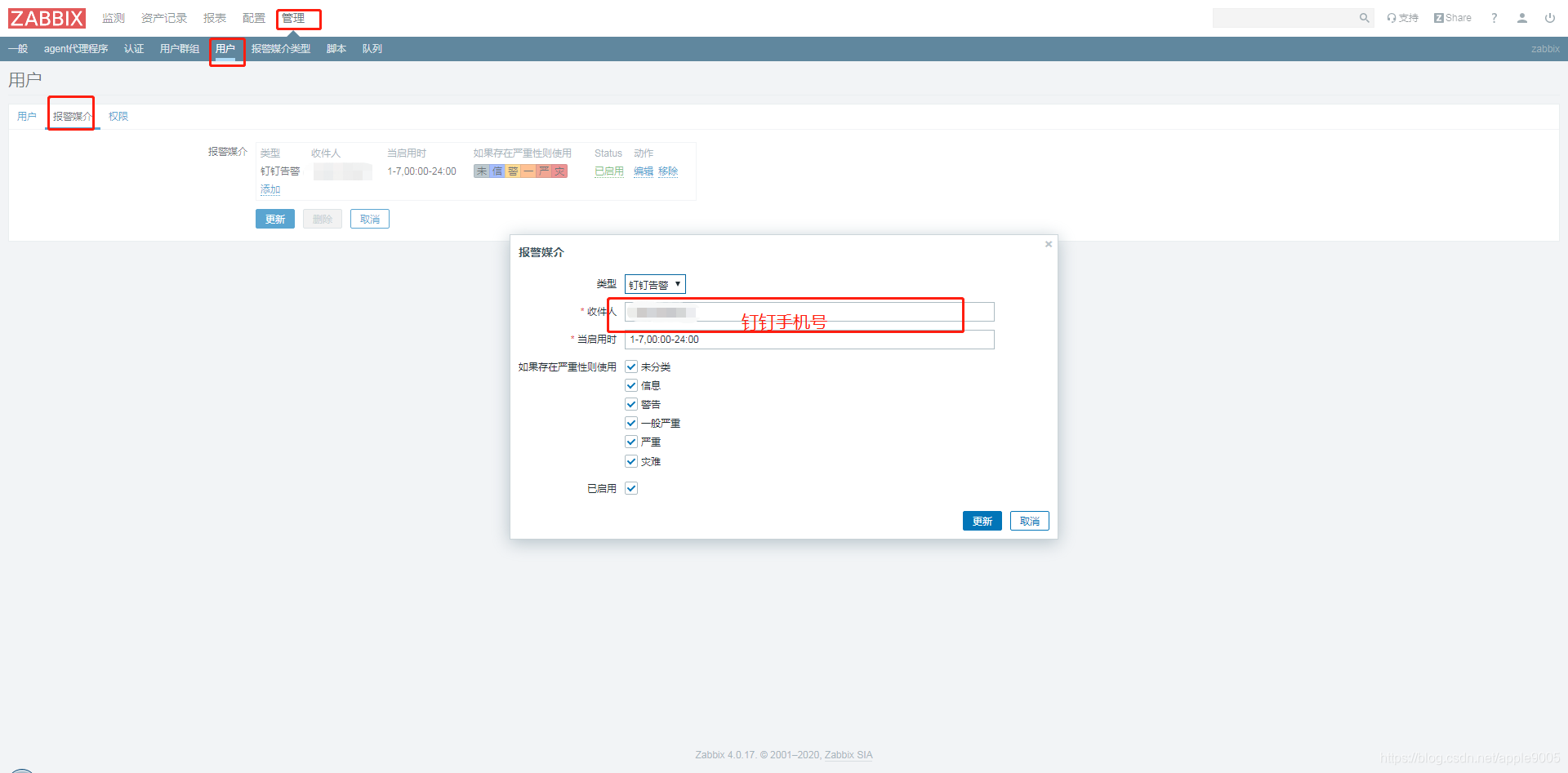Image resolution: width=1568 pixels, height=773 pixels.
Task: Click the 警 severity color box
Action: tap(513, 171)
